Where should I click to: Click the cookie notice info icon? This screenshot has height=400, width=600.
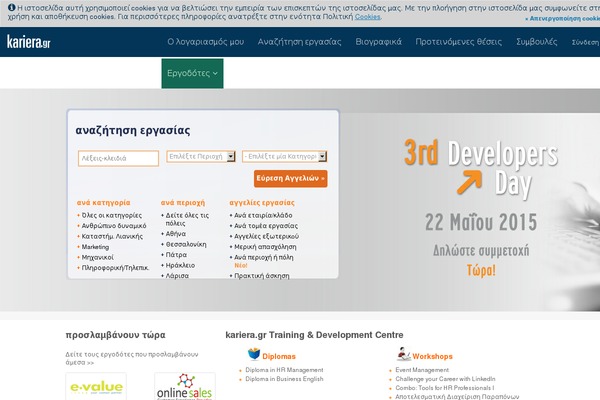12,7
